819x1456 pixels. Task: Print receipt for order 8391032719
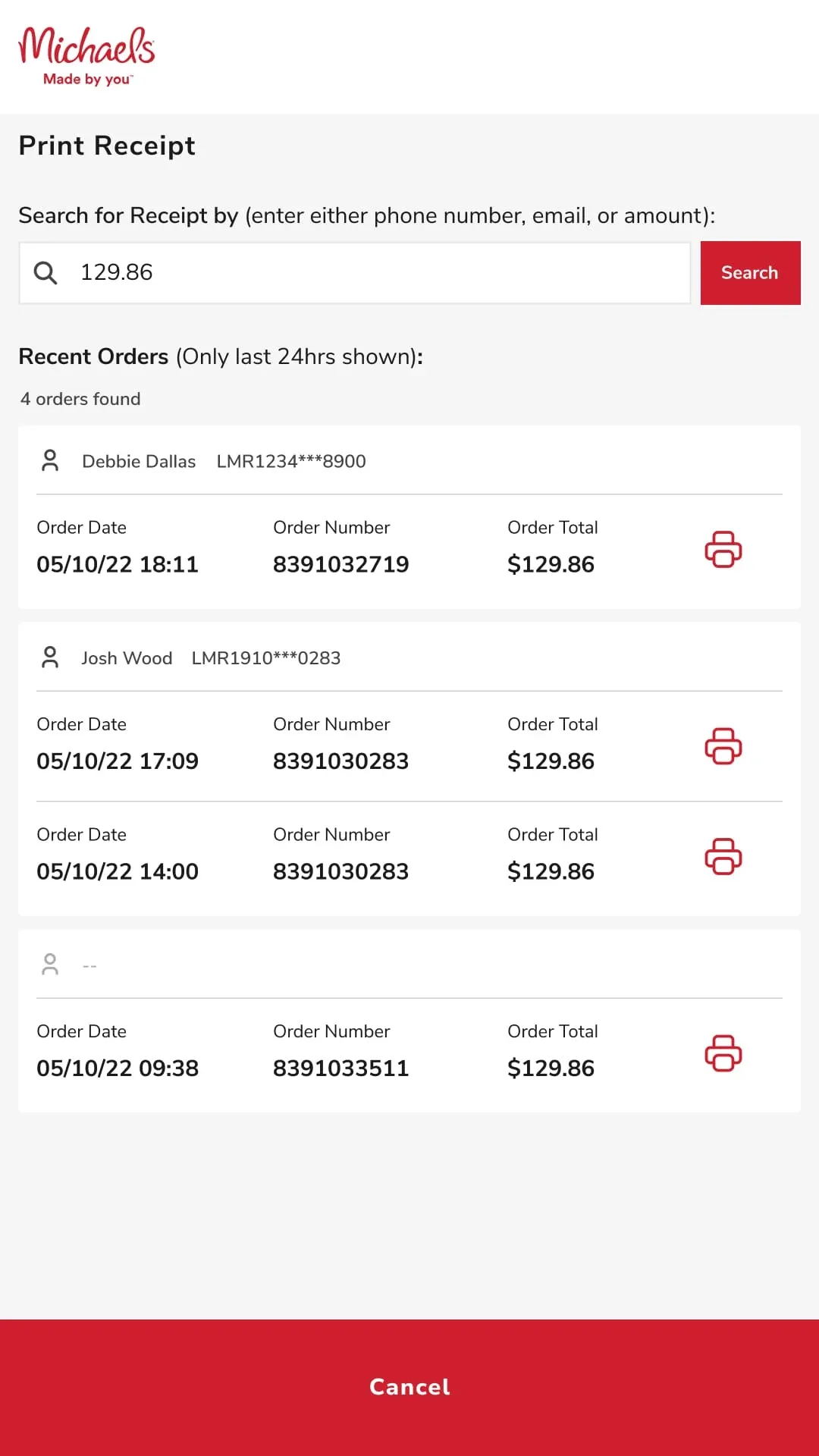pyautogui.click(x=723, y=549)
